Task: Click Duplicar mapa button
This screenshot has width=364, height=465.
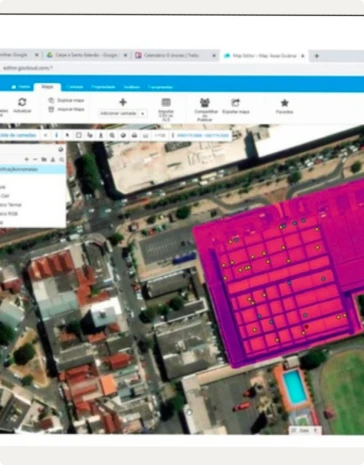Action: (x=66, y=100)
